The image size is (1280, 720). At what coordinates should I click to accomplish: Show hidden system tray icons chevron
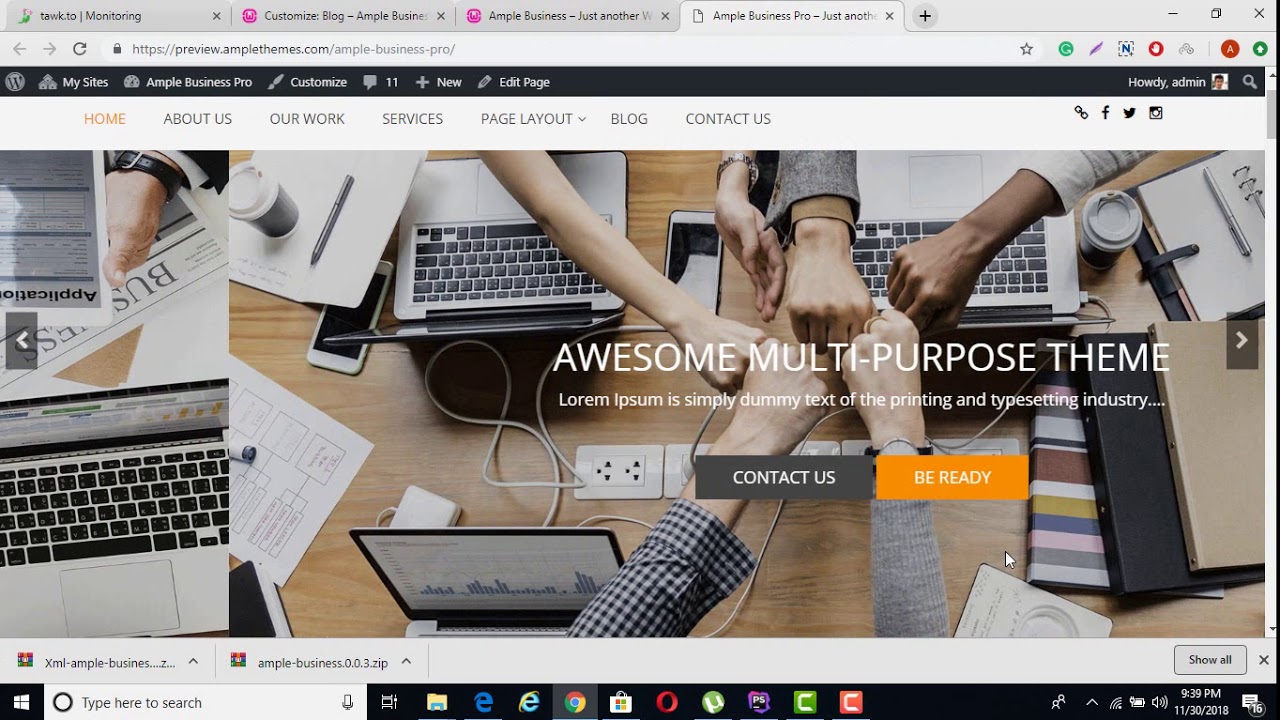point(1092,703)
